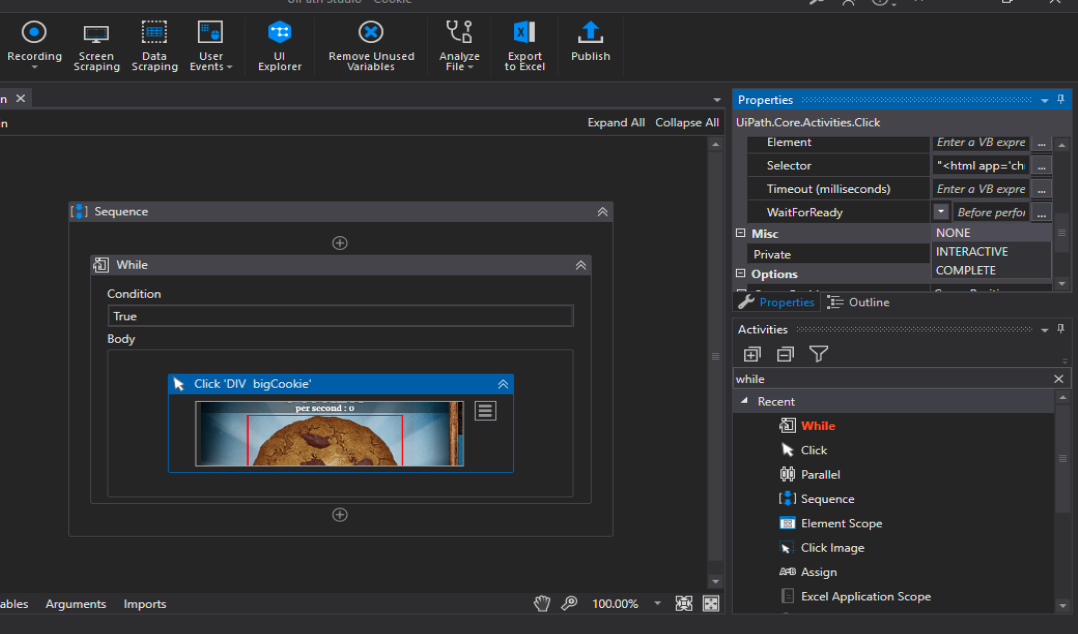Collapse the Click 'DIV bigCookie' activity
This screenshot has width=1078, height=634.
[x=503, y=384]
